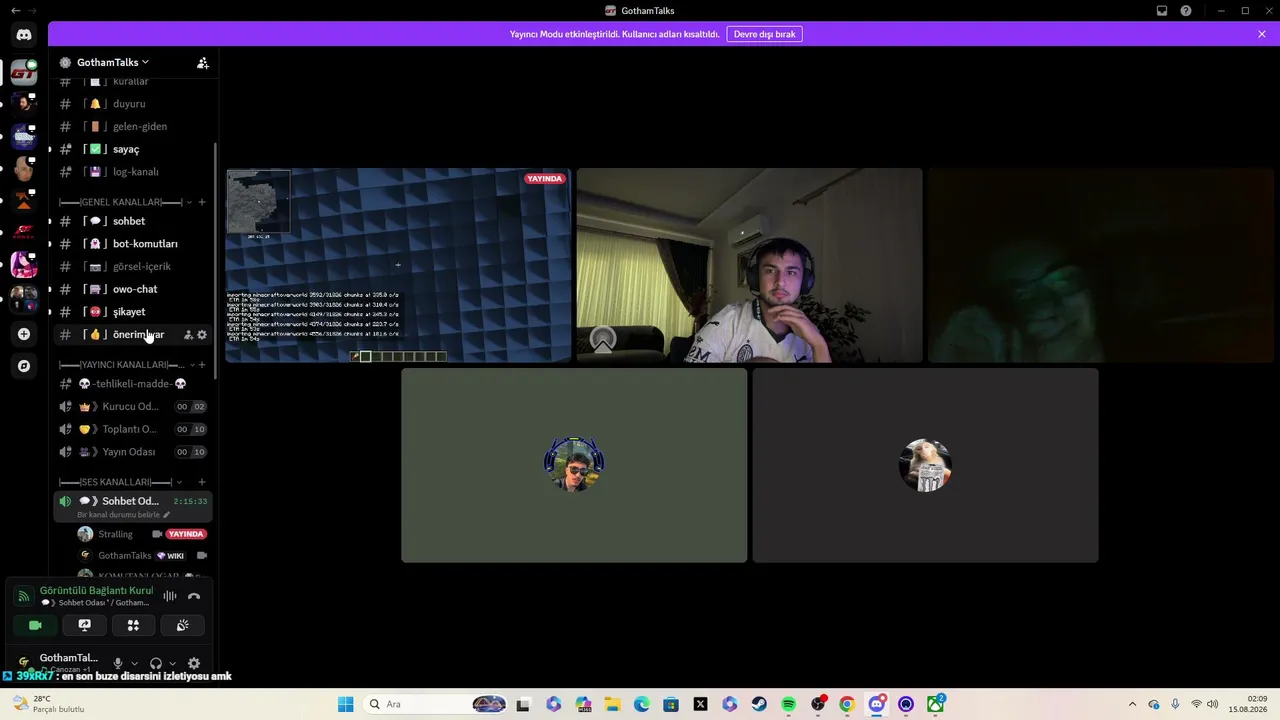1280x720 pixels.
Task: Show hidden system tray icons
Action: (1132, 704)
